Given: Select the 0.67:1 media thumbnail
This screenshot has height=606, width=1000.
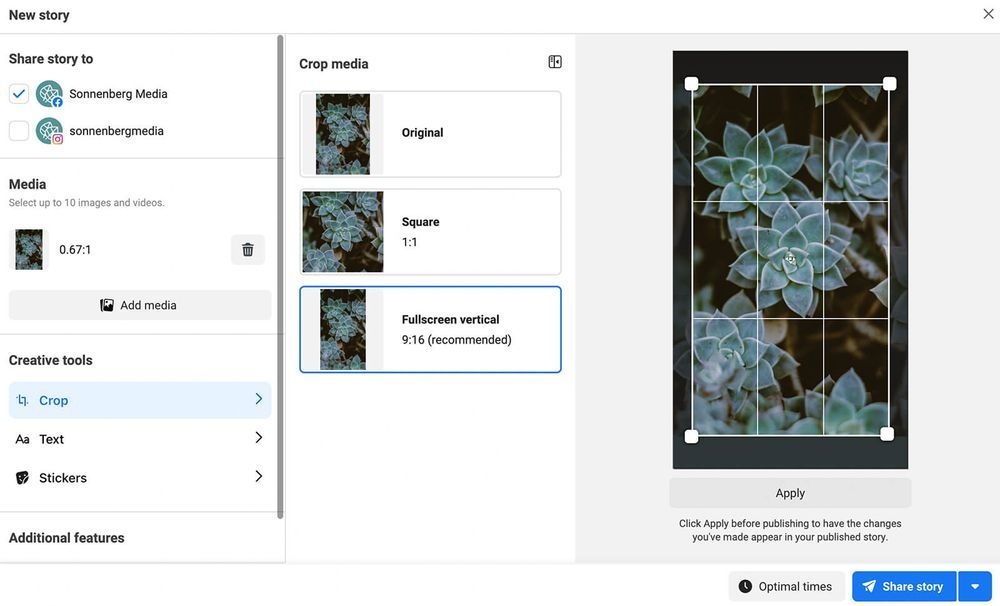Looking at the screenshot, I should pyautogui.click(x=29, y=249).
